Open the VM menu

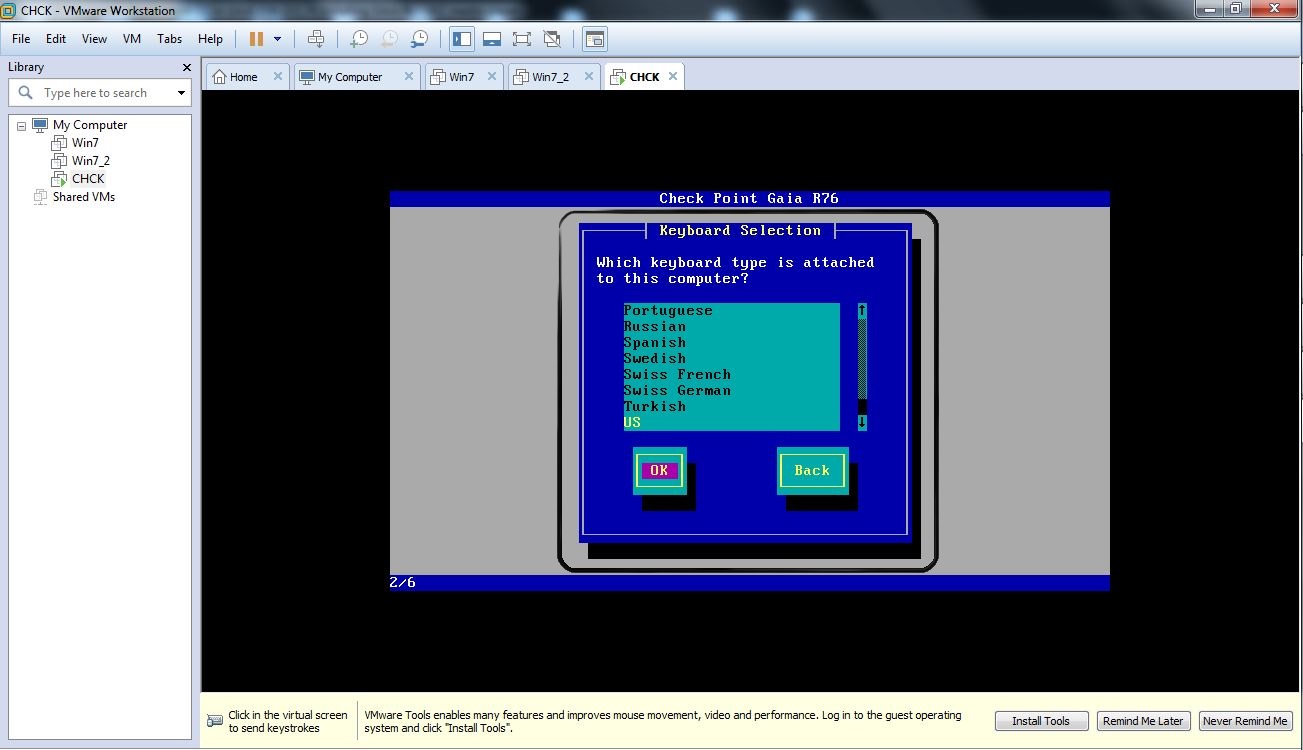pos(132,39)
